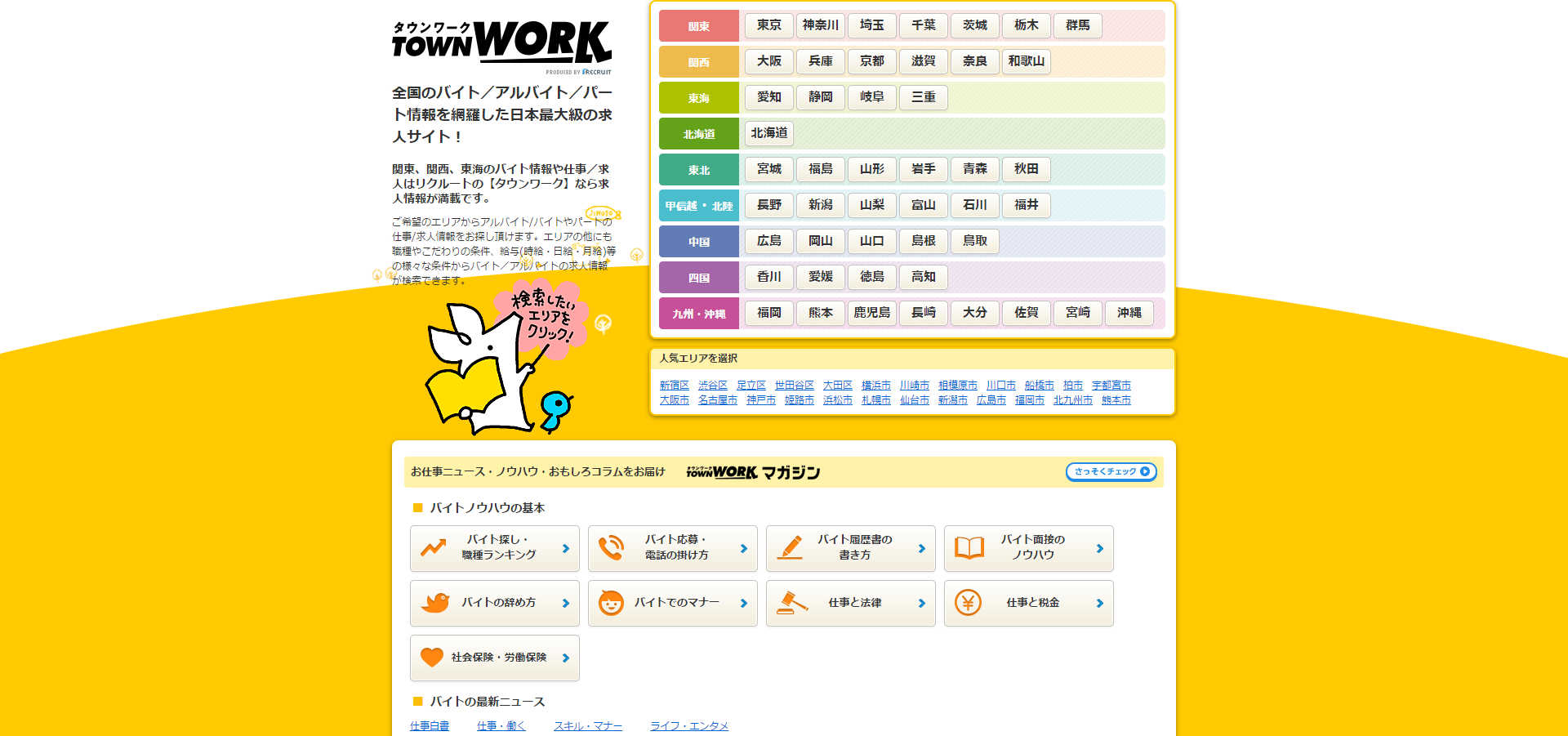Screen dimensions: 1568x736
Task: Select the 沖縄 prefecture button
Action: (x=1129, y=313)
